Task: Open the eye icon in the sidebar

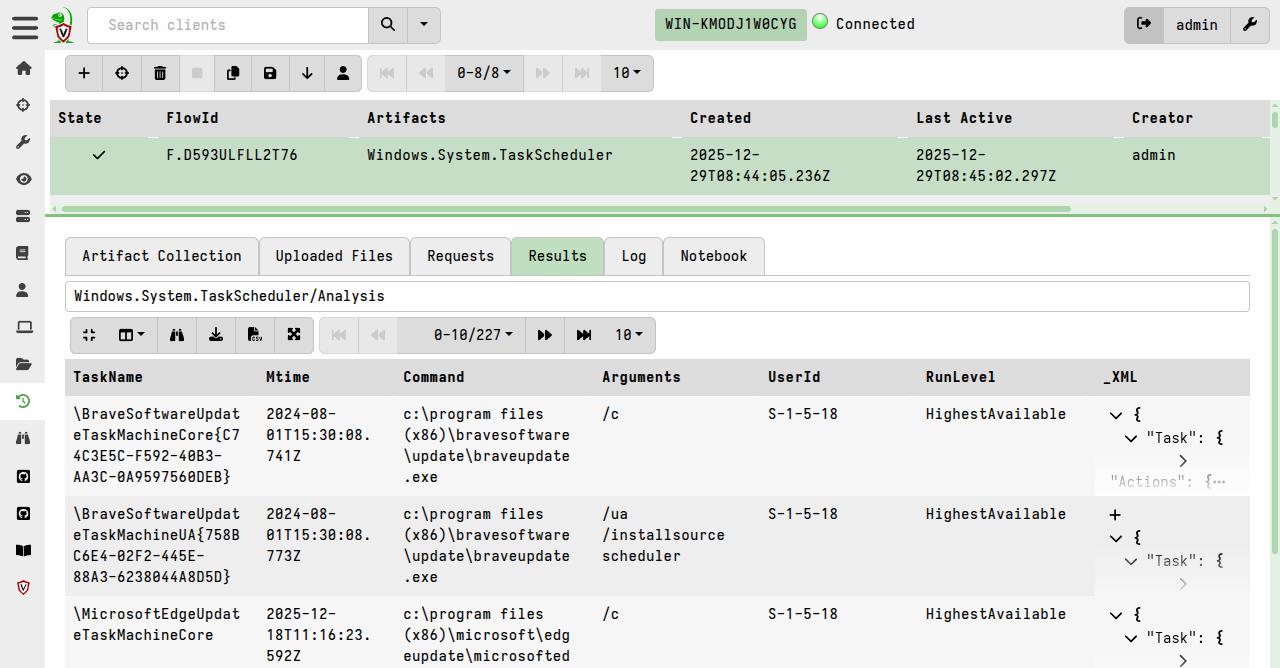Action: click(x=23, y=179)
